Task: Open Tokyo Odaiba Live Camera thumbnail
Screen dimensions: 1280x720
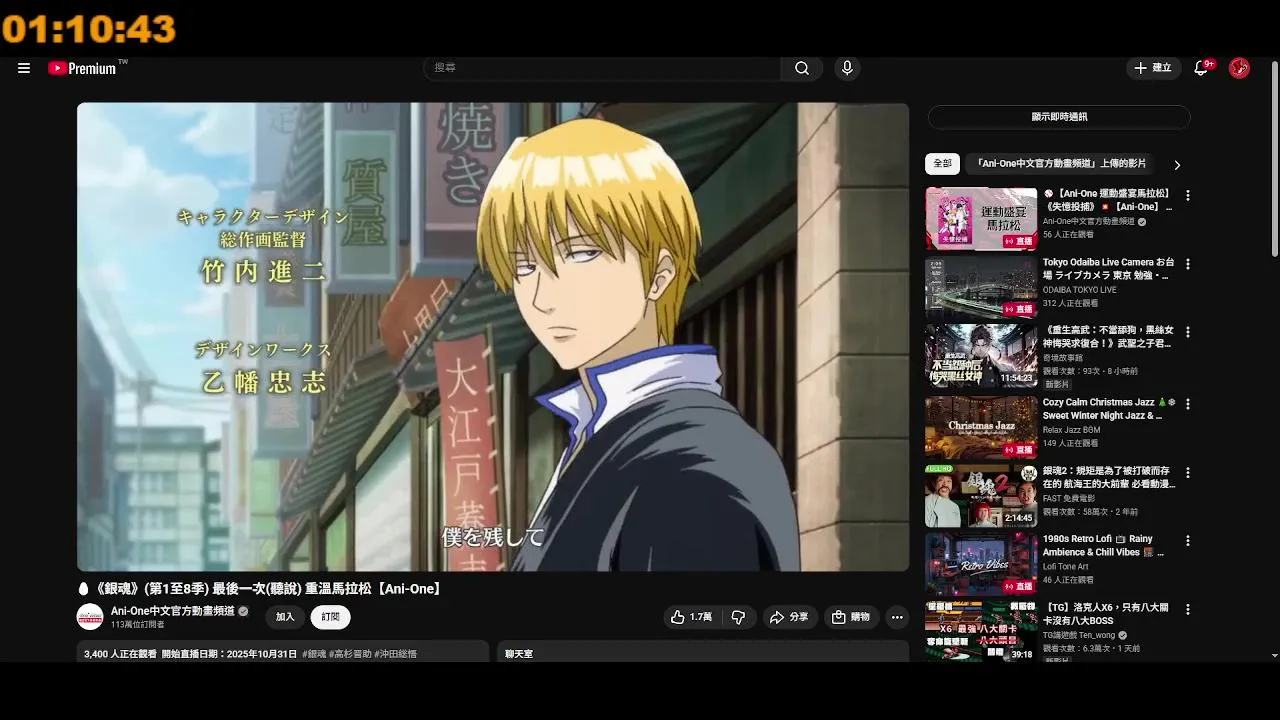Action: (981, 287)
